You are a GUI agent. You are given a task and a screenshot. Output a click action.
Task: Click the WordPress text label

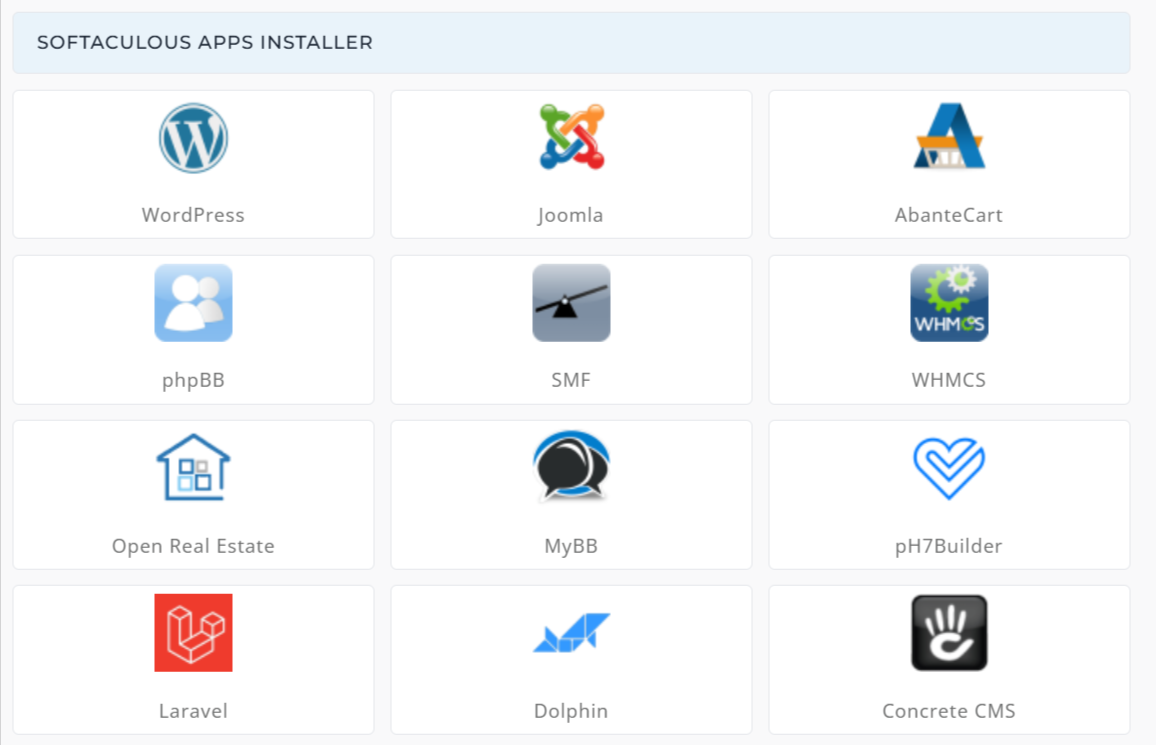(193, 215)
